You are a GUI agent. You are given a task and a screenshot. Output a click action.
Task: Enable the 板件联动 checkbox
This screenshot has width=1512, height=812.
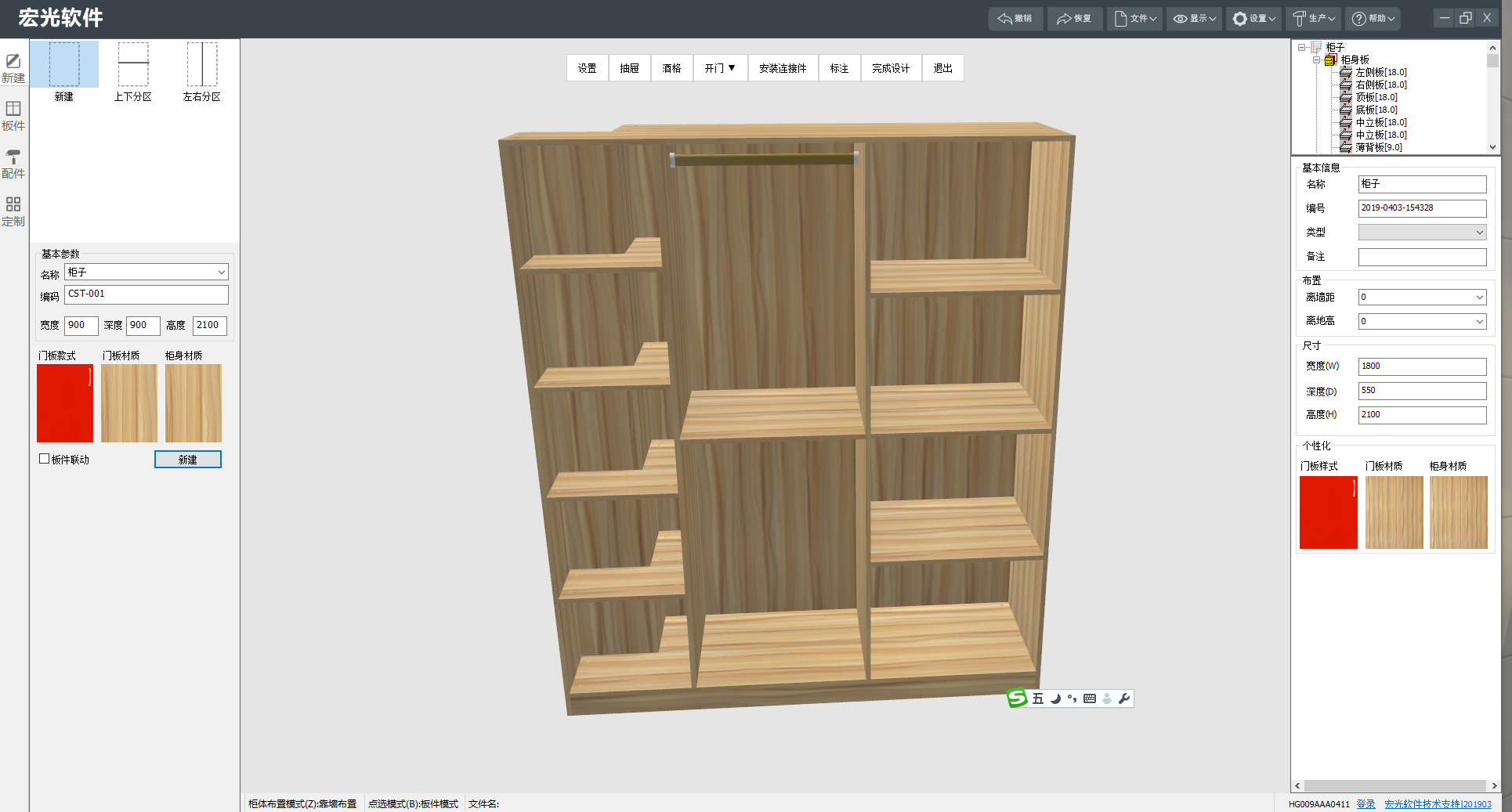click(x=45, y=459)
